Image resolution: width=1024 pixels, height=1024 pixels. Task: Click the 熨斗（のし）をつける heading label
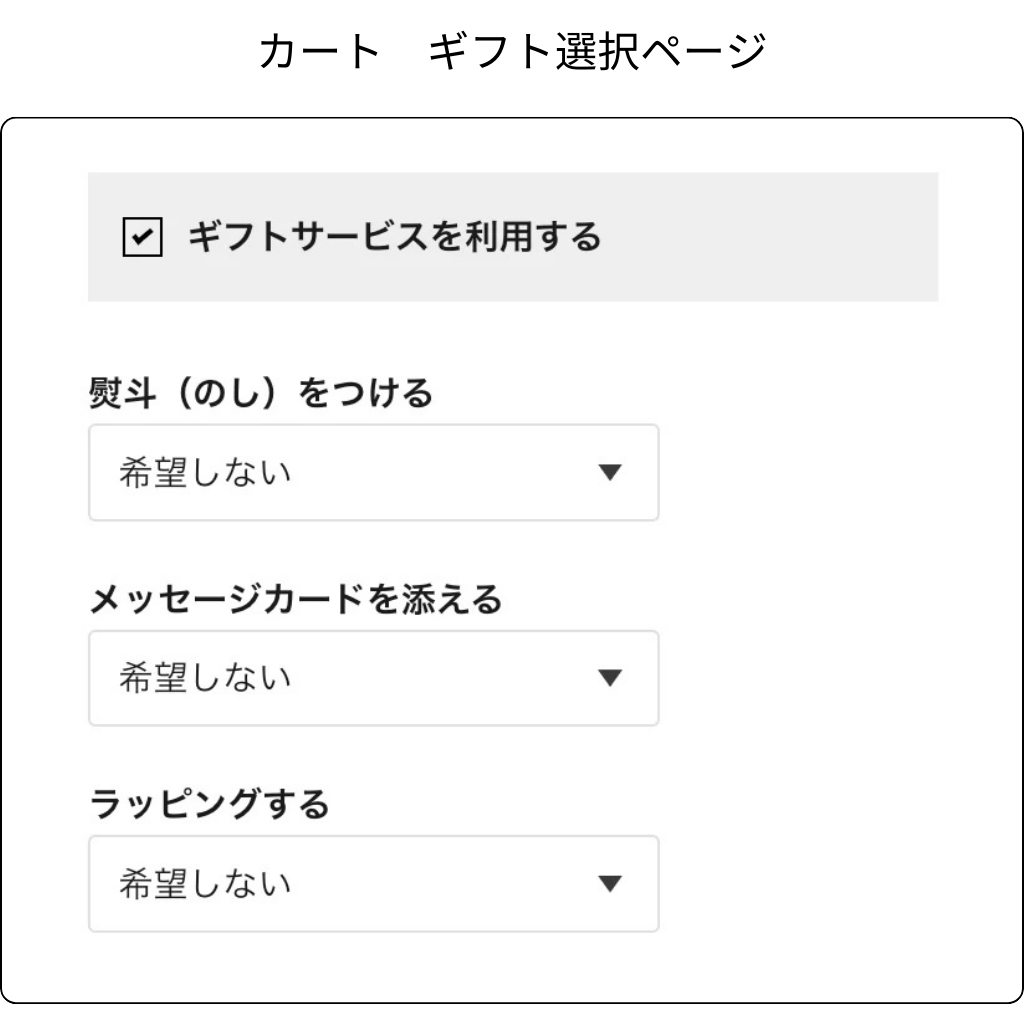260,394
